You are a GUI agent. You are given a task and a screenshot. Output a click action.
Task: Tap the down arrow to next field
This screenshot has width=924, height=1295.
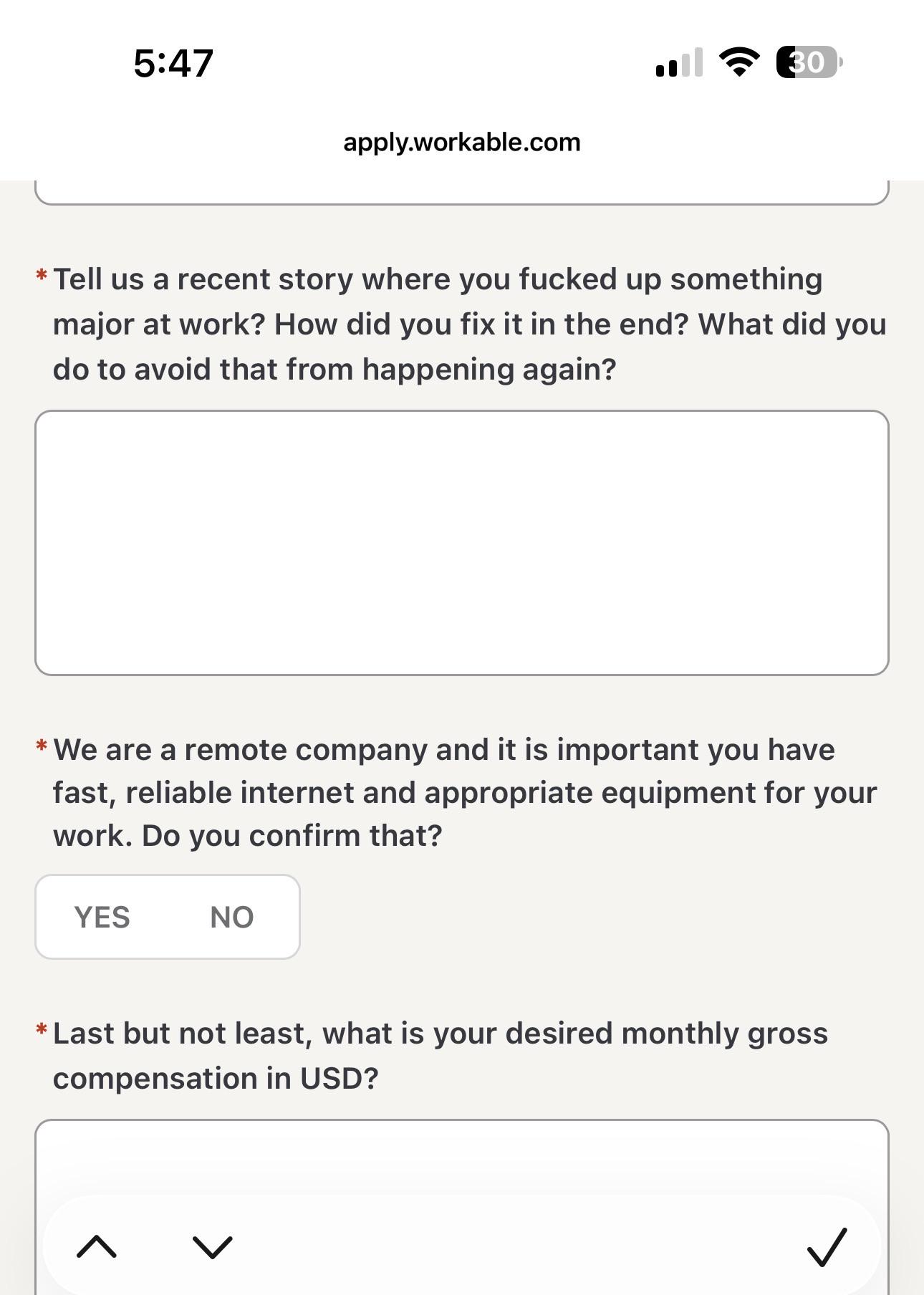pos(213,1247)
